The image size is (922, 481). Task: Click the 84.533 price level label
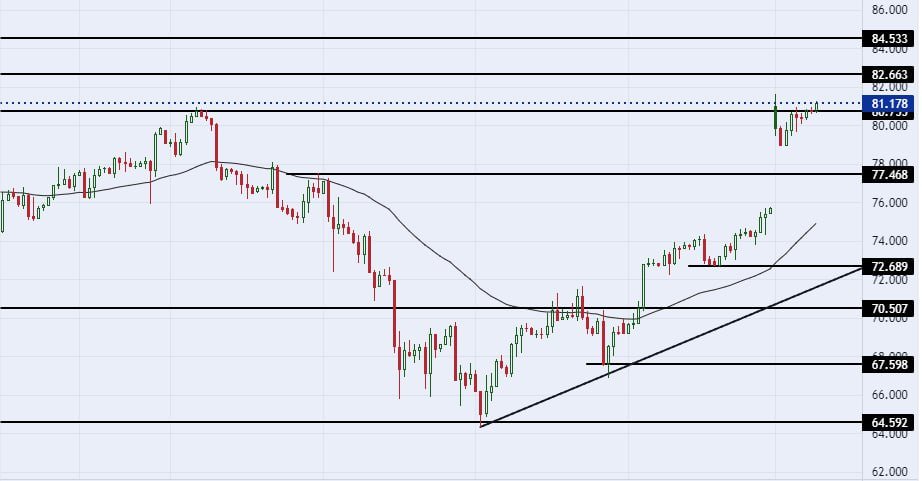[889, 39]
